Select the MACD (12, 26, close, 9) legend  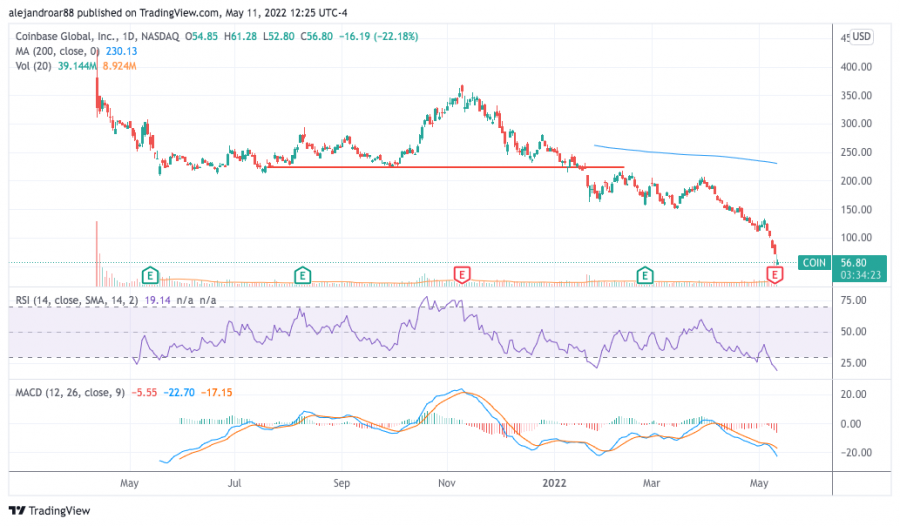pyautogui.click(x=70, y=393)
